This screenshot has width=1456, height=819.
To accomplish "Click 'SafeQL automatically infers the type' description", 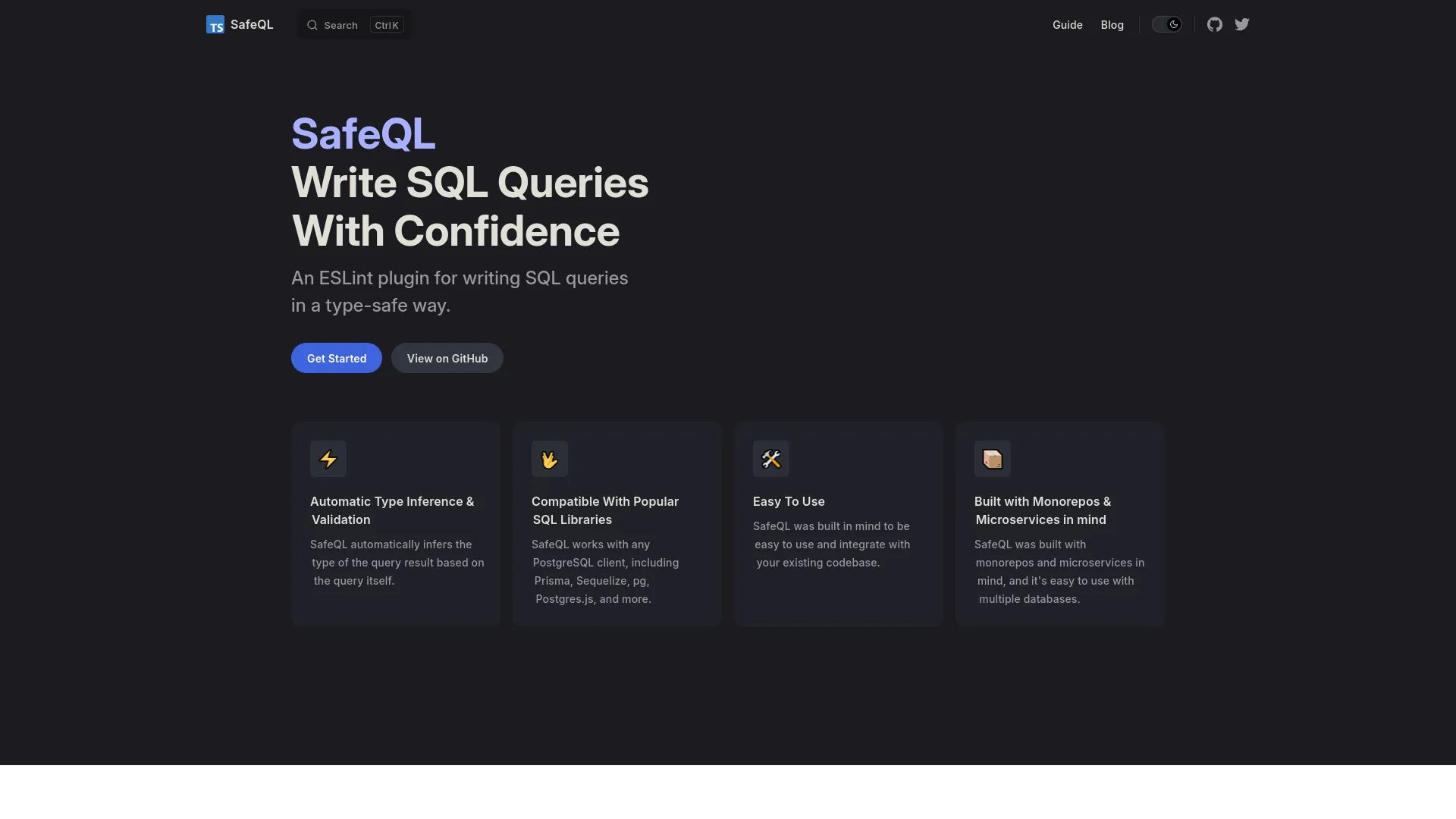I will [x=397, y=563].
